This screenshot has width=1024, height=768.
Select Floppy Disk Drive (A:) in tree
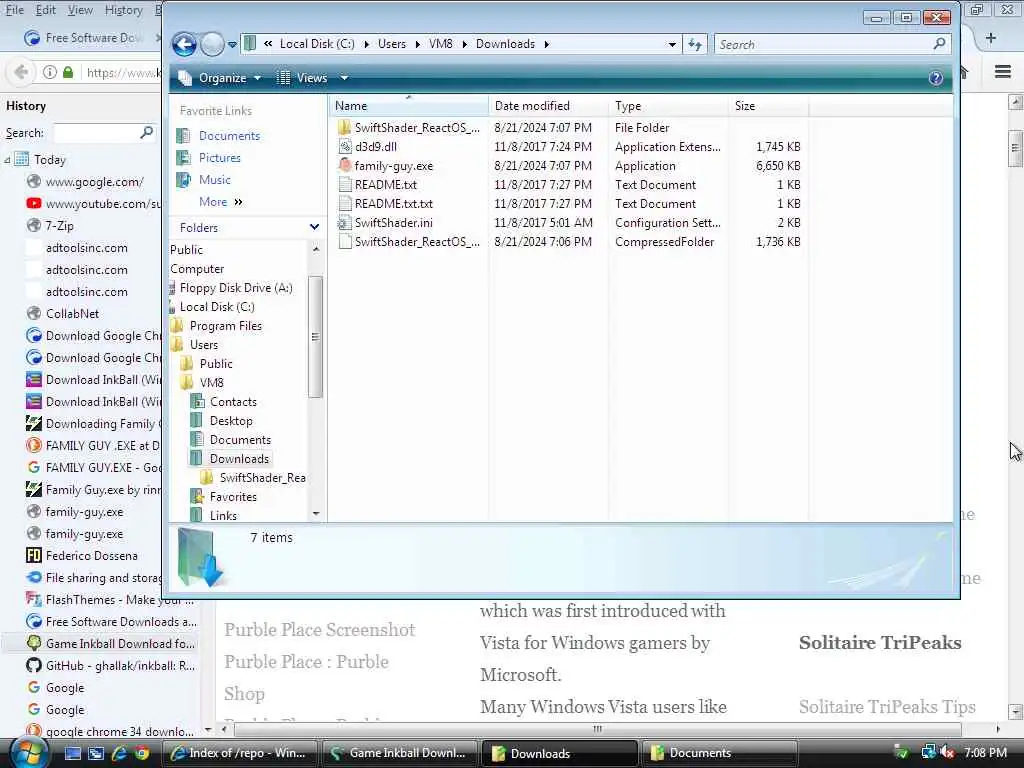click(236, 288)
